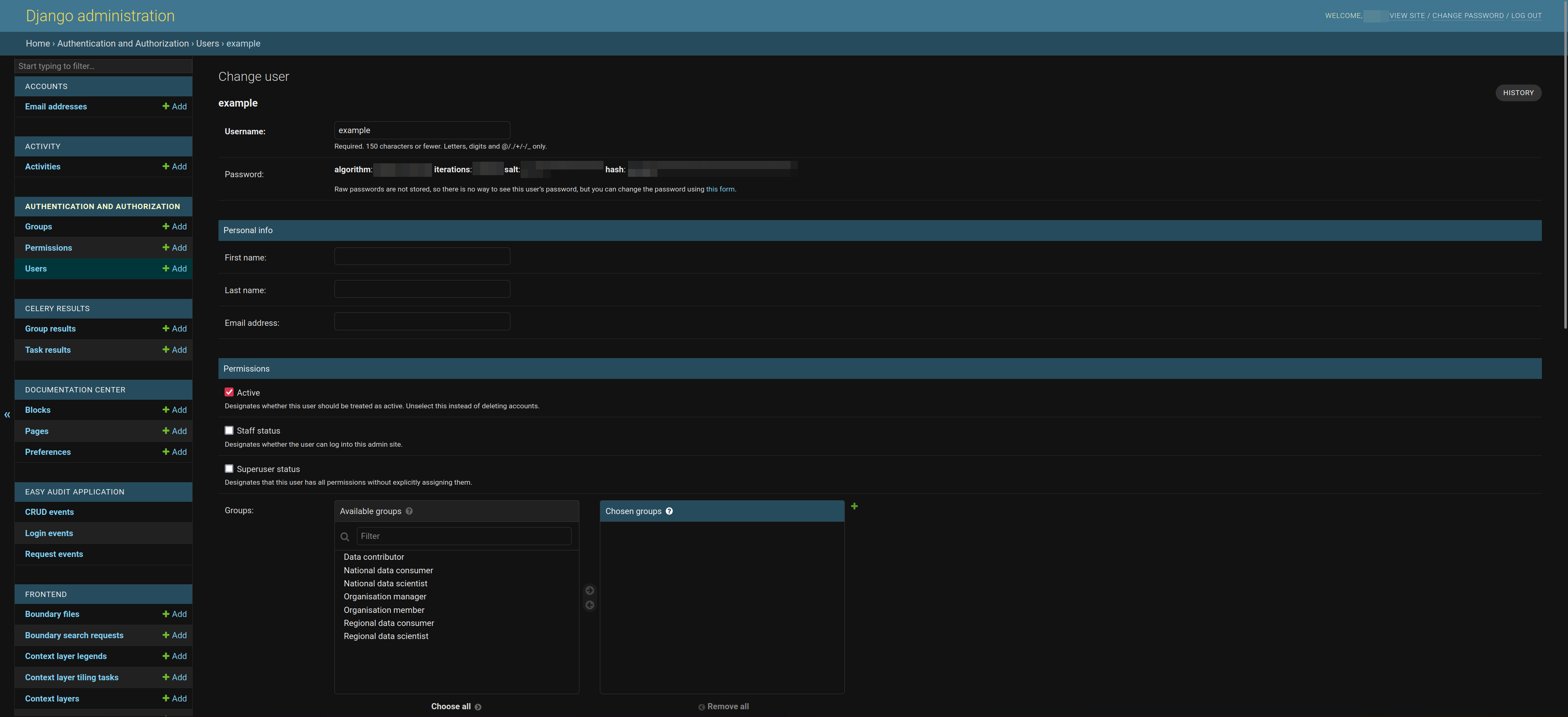Click the remove selected groups arrow

tap(589, 605)
